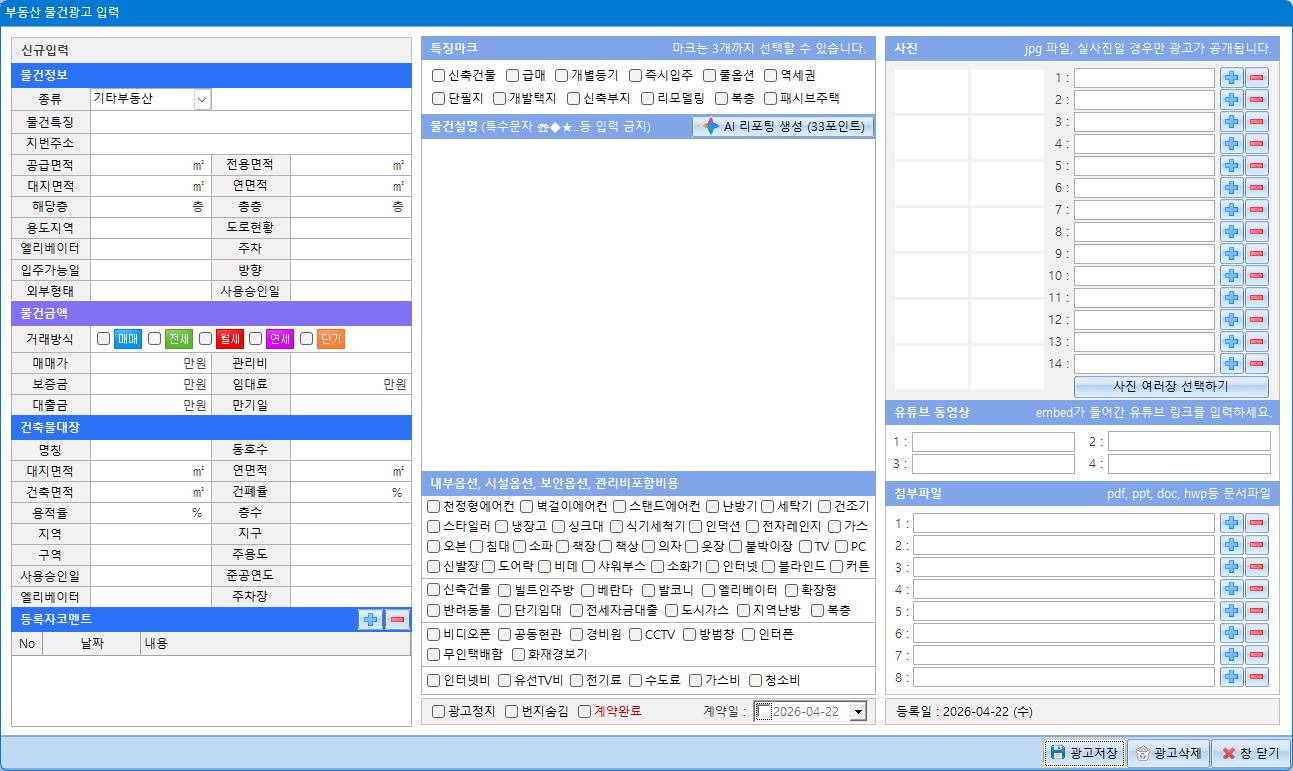Enable the 역세권 feature mark
The width and height of the screenshot is (1293, 771).
(x=770, y=75)
